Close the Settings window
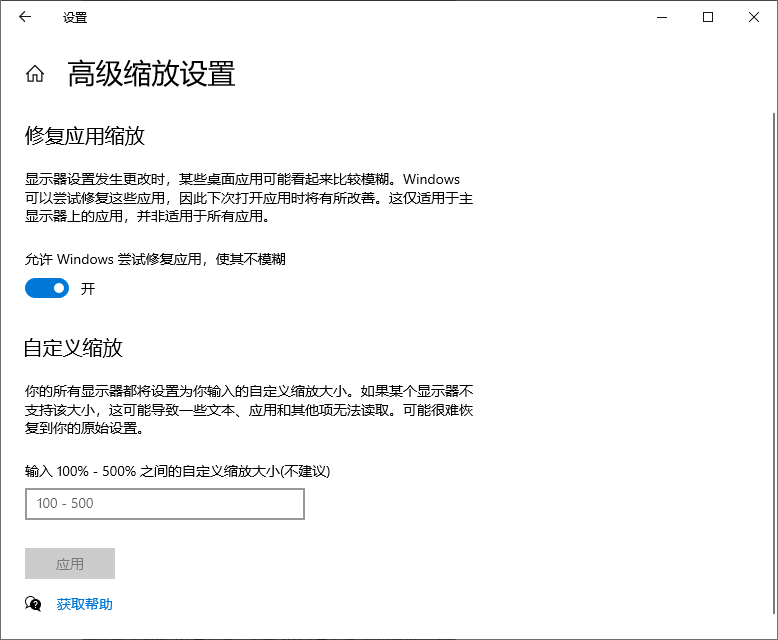This screenshot has width=778, height=640. pyautogui.click(x=754, y=17)
